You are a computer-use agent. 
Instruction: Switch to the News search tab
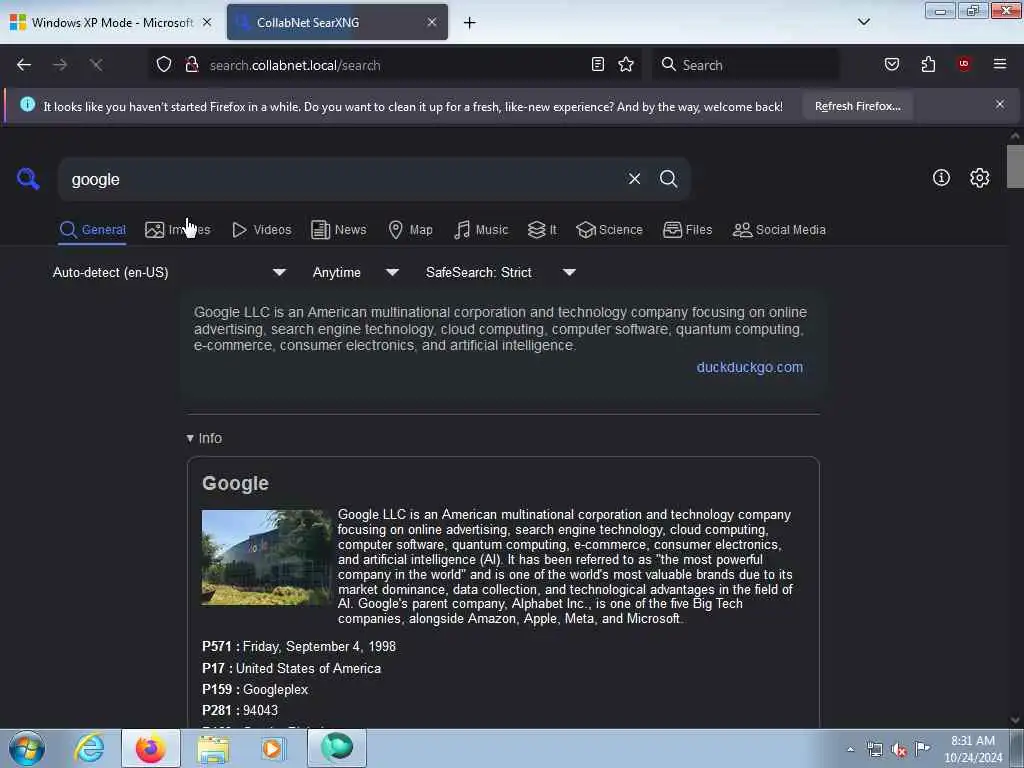coord(339,230)
